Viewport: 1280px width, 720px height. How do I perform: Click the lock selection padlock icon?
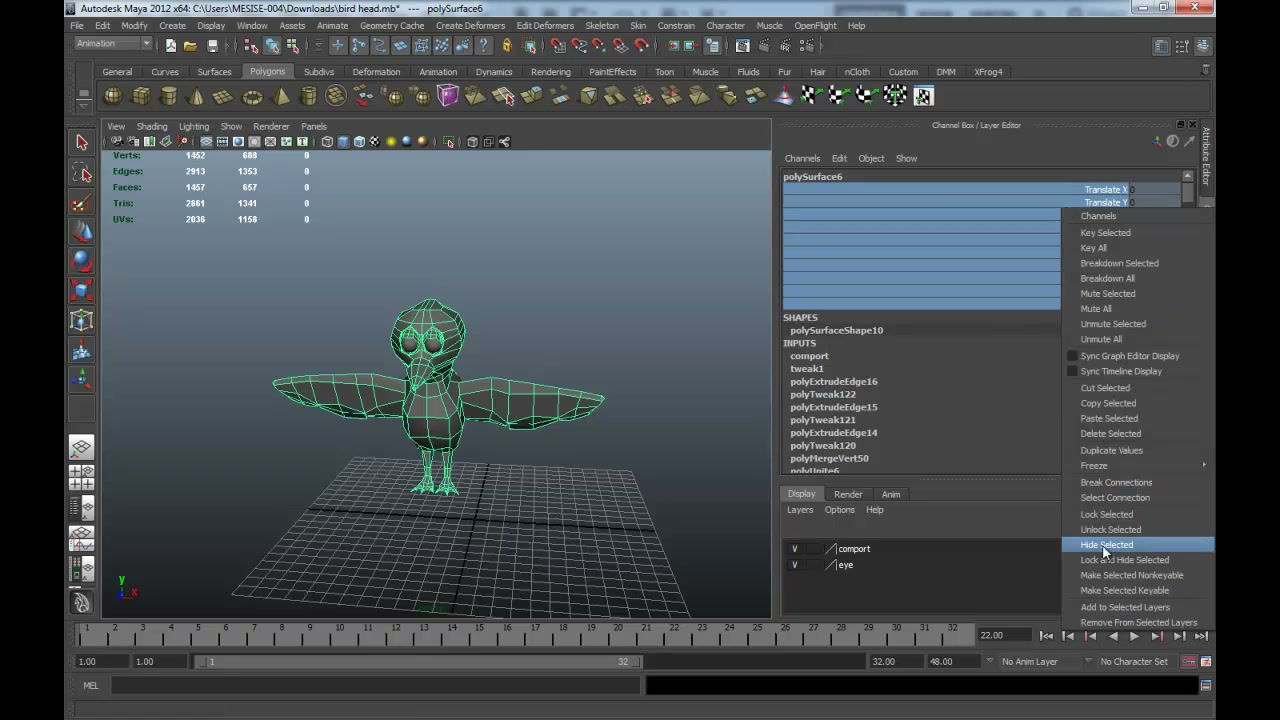(507, 46)
